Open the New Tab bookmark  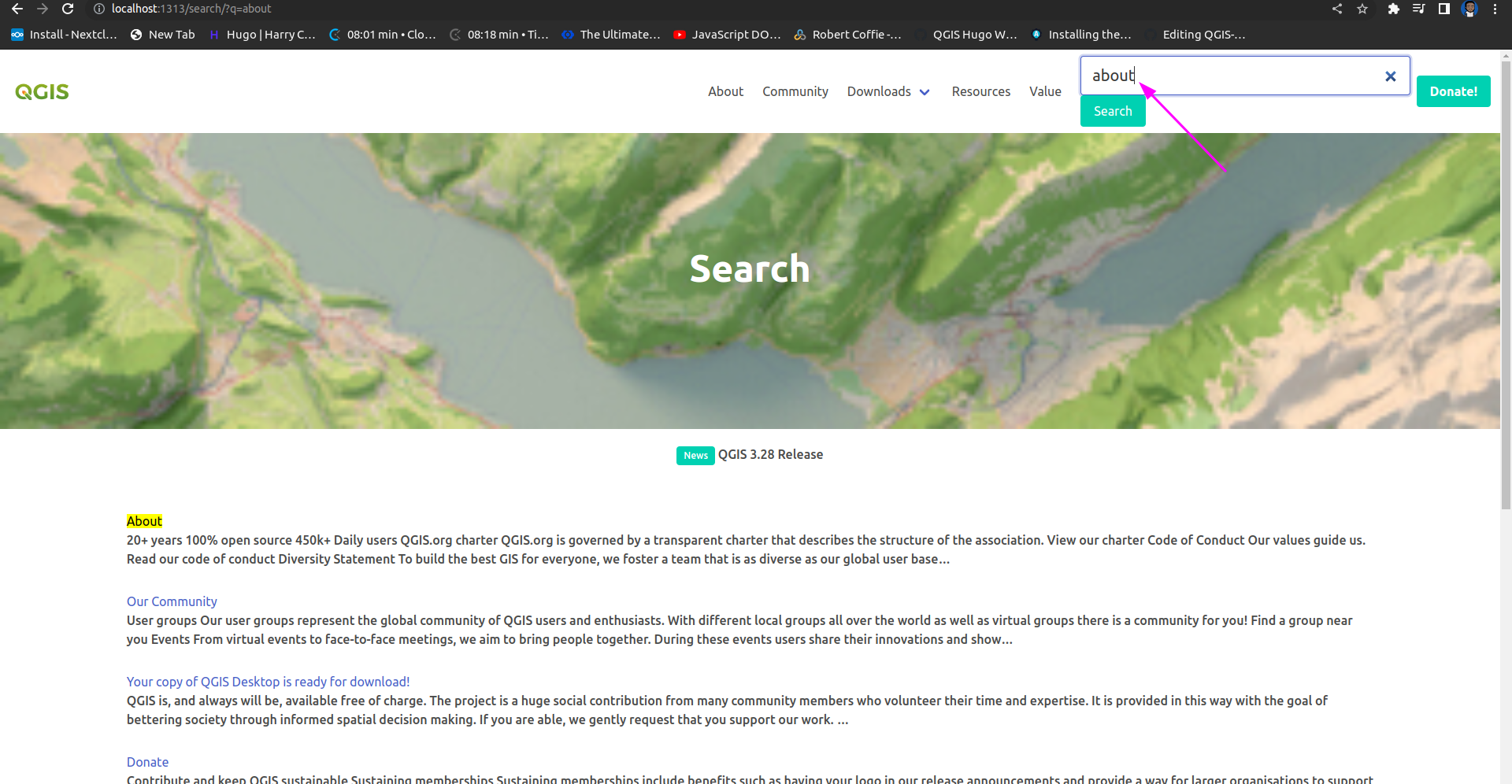162,34
